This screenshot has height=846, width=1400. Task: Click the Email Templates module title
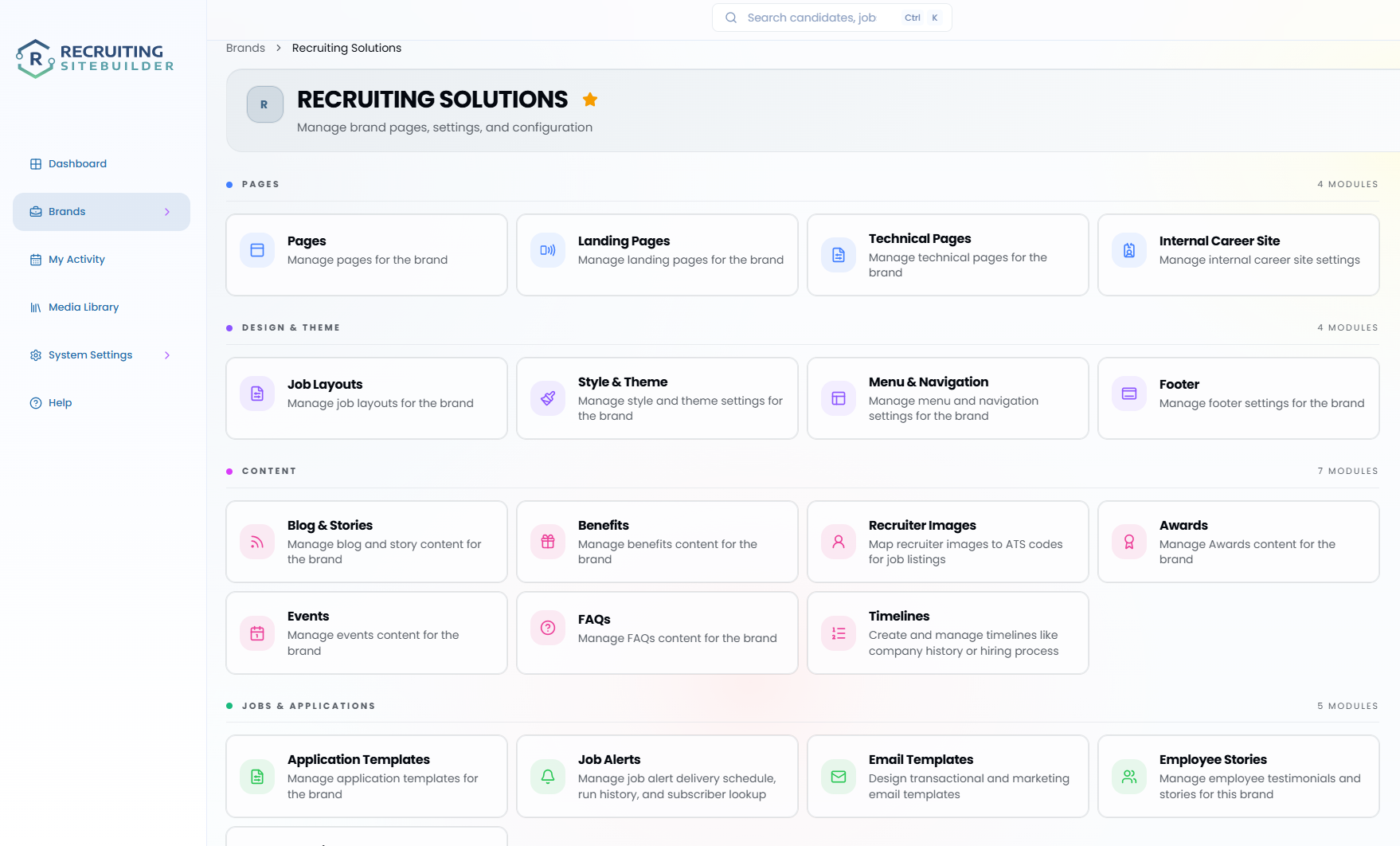pyautogui.click(x=921, y=759)
